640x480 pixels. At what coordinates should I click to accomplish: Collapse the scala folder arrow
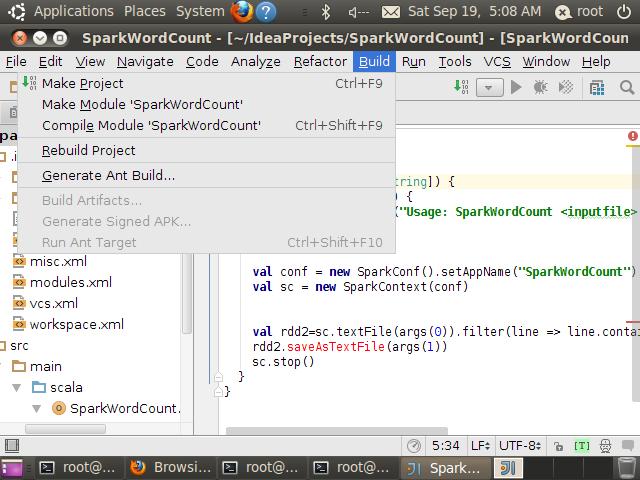pos(17,388)
